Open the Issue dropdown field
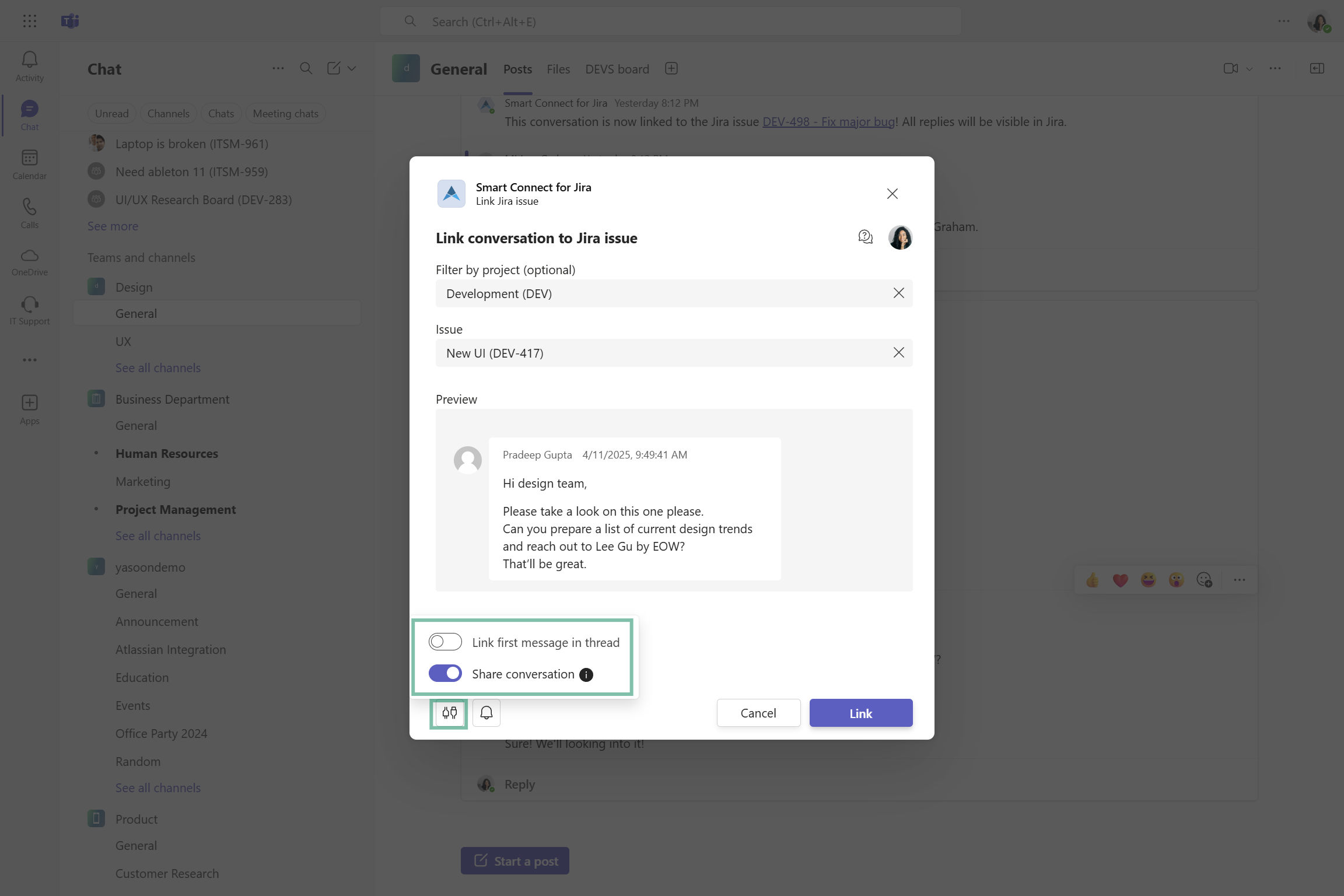 click(x=659, y=353)
